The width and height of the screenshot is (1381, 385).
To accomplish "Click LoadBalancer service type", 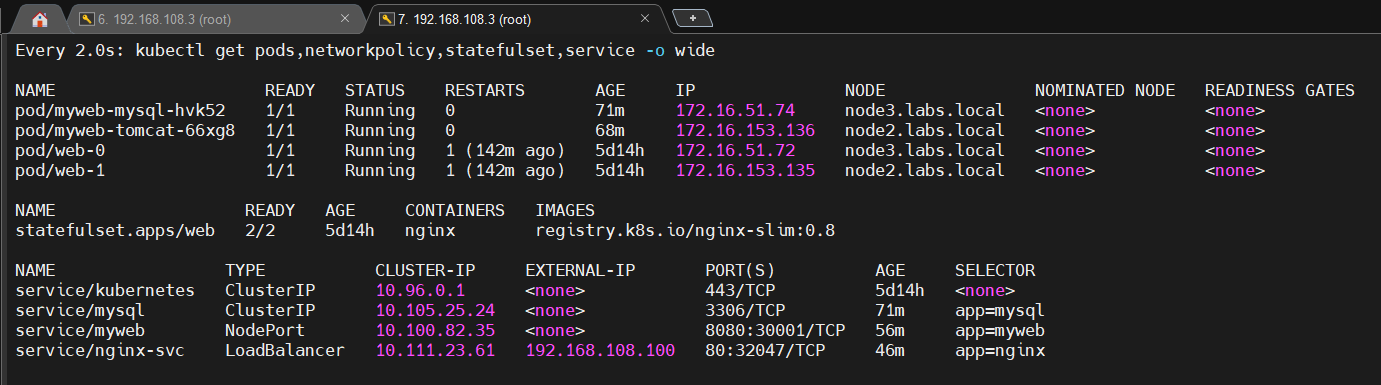I will [285, 350].
